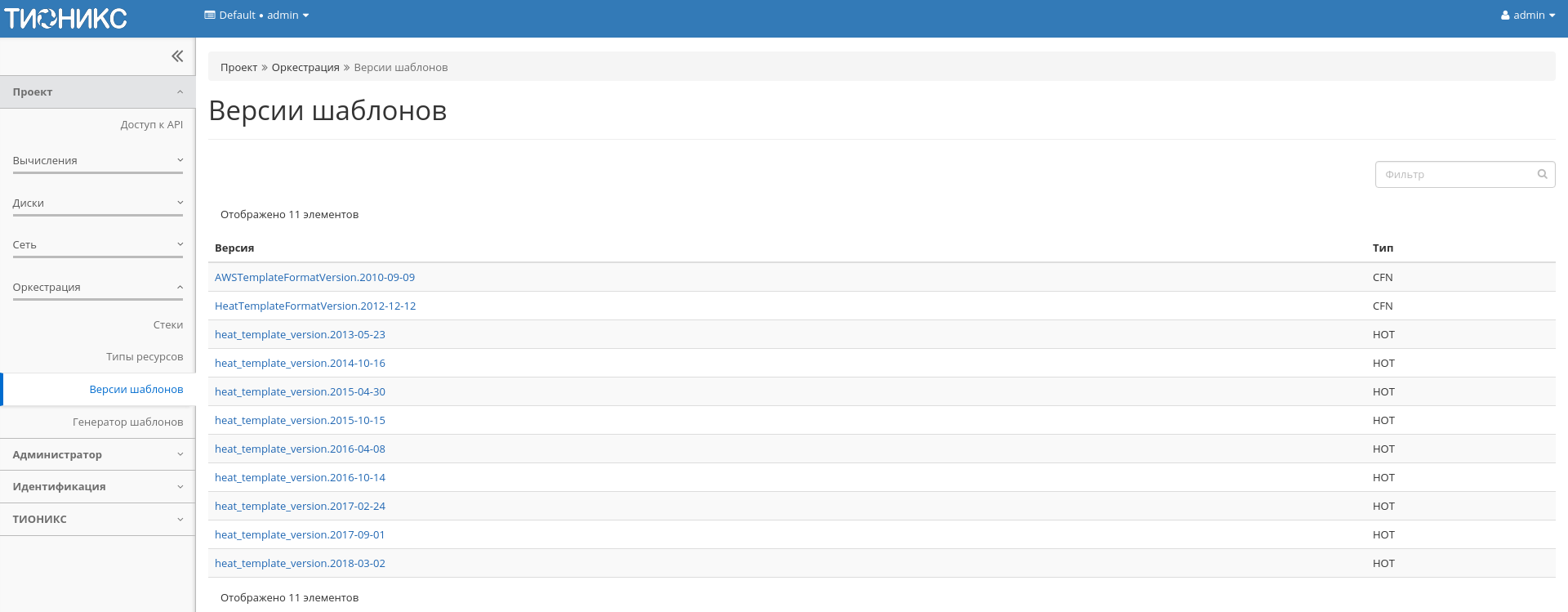This screenshot has height=612, width=1568.
Task: Open AWSTemplateFormatVersion.2010-09-09 link
Action: click(x=314, y=278)
